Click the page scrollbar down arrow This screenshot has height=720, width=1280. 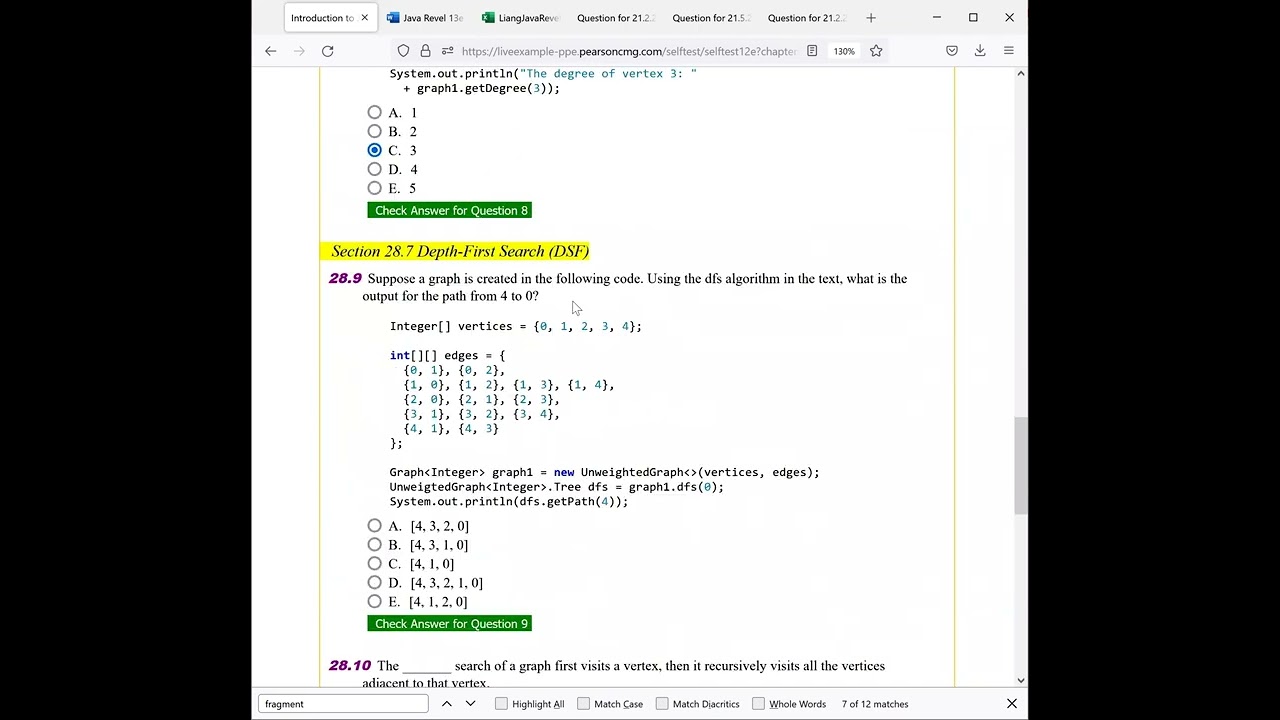(1020, 680)
